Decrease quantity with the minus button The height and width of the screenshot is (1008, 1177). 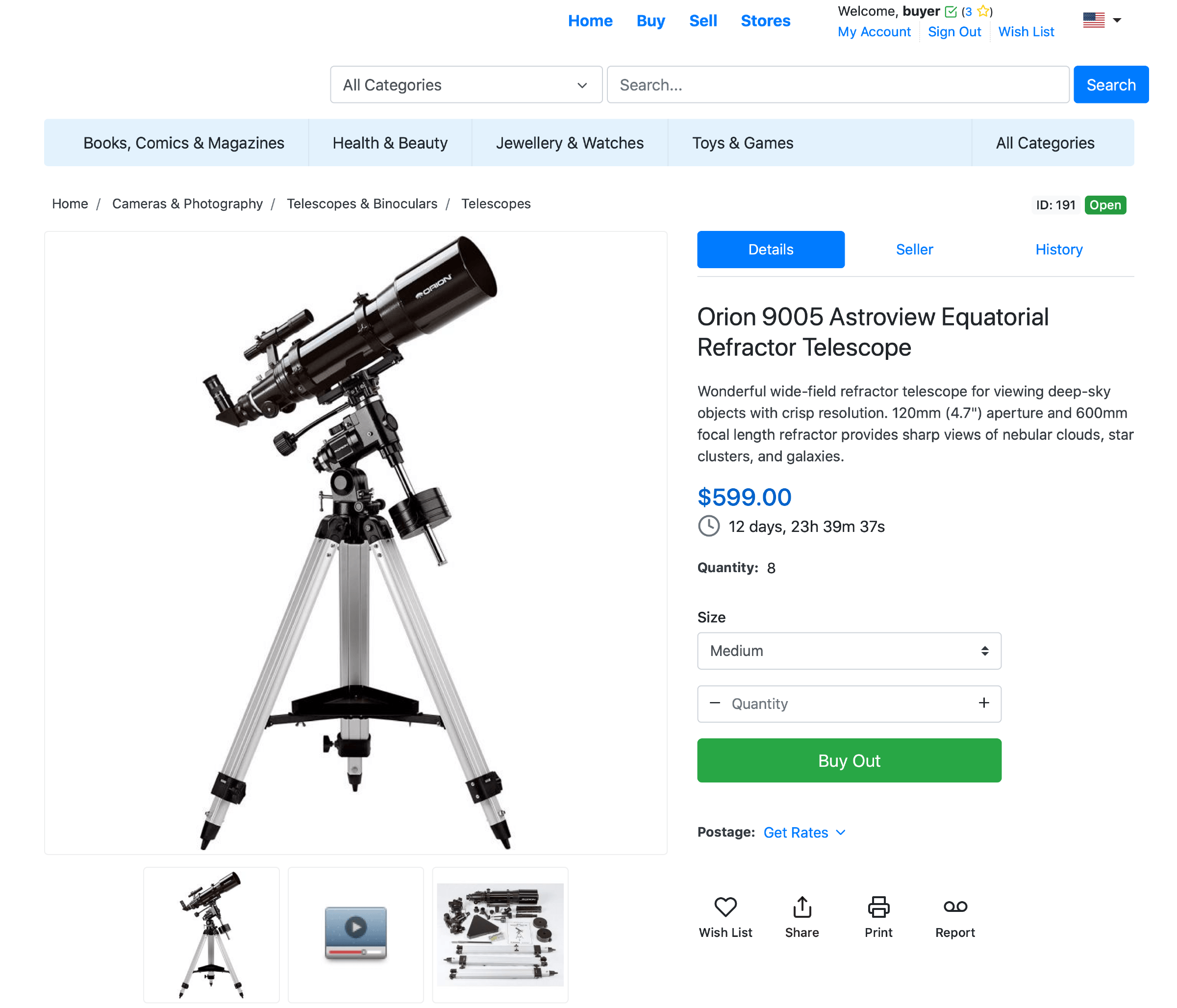tap(715, 703)
